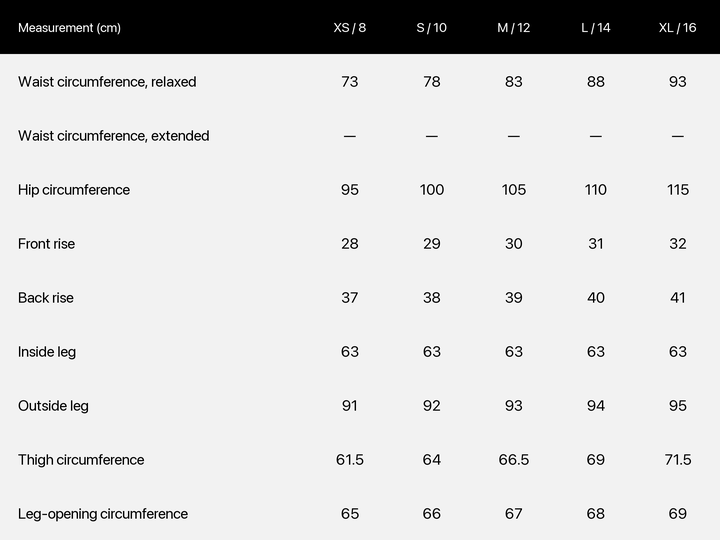Click the Back rise row label
Image resolution: width=720 pixels, height=540 pixels.
[45, 298]
